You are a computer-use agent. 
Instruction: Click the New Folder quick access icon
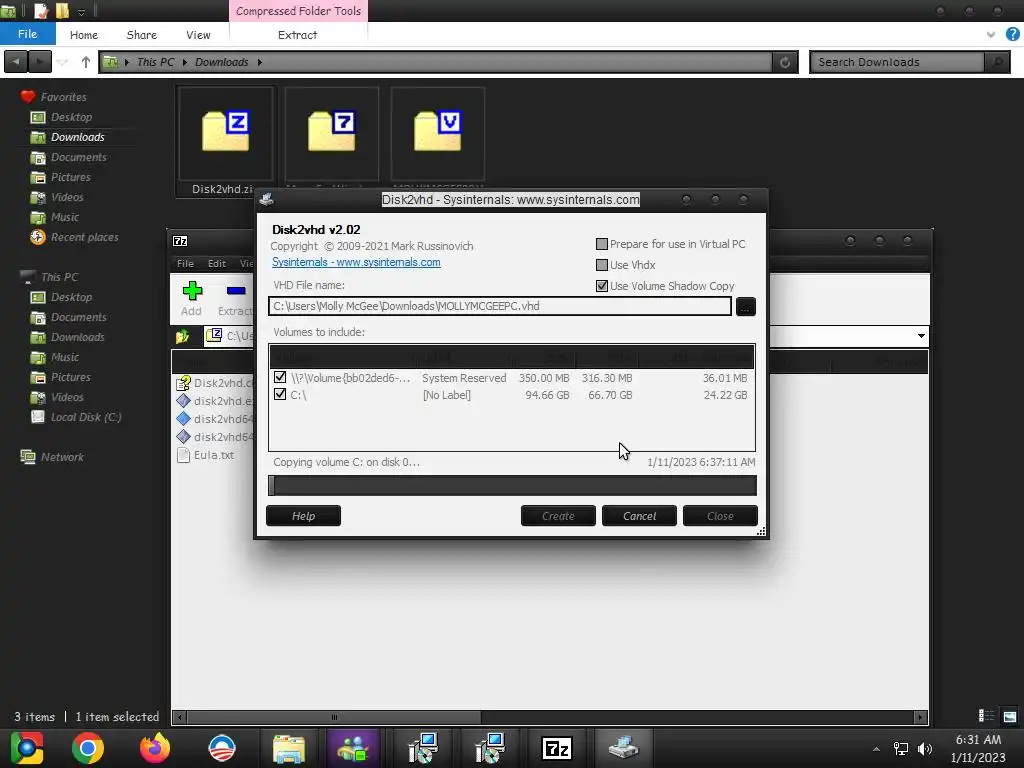[x=62, y=11]
